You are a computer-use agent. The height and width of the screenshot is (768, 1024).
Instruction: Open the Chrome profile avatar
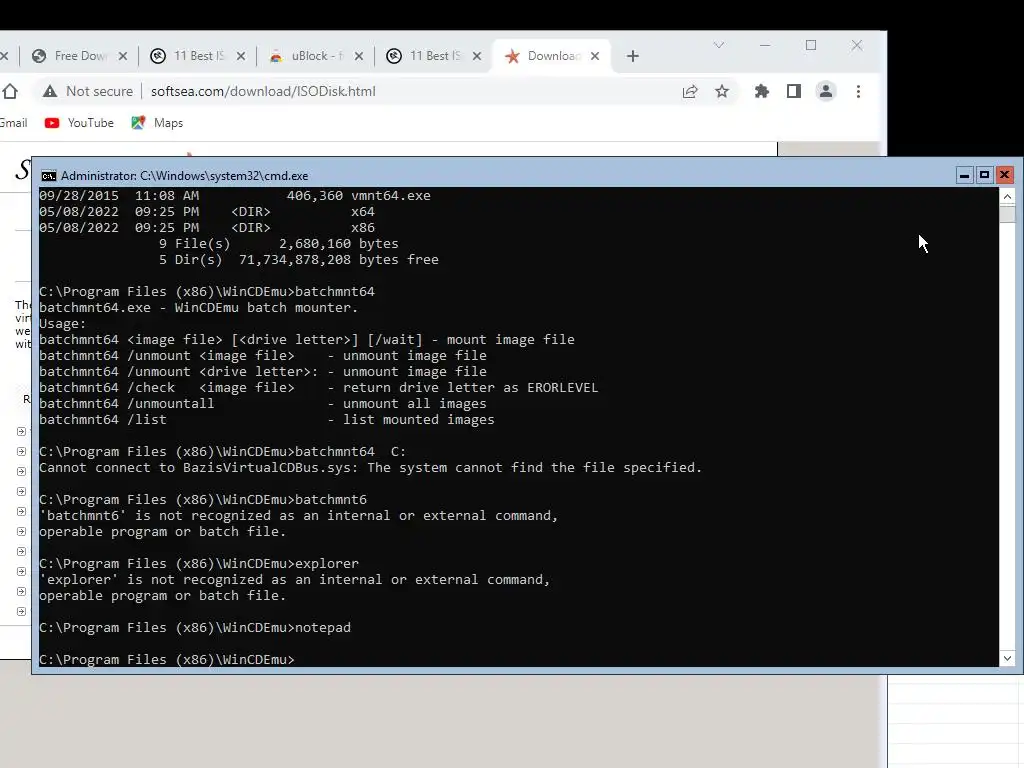(825, 91)
